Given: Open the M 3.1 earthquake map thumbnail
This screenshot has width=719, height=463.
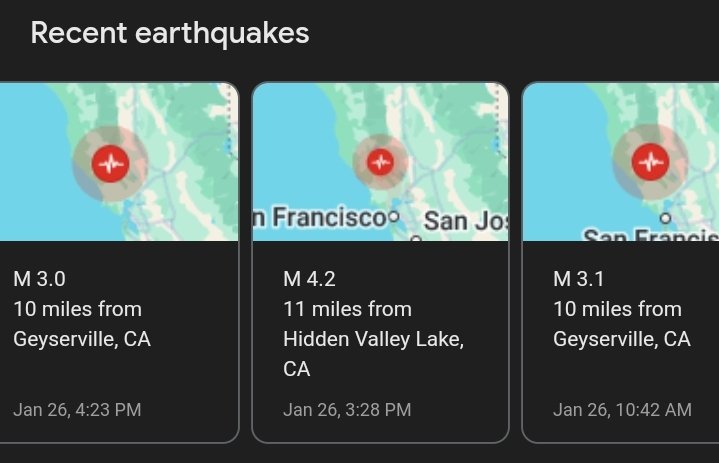Looking at the screenshot, I should (621, 162).
